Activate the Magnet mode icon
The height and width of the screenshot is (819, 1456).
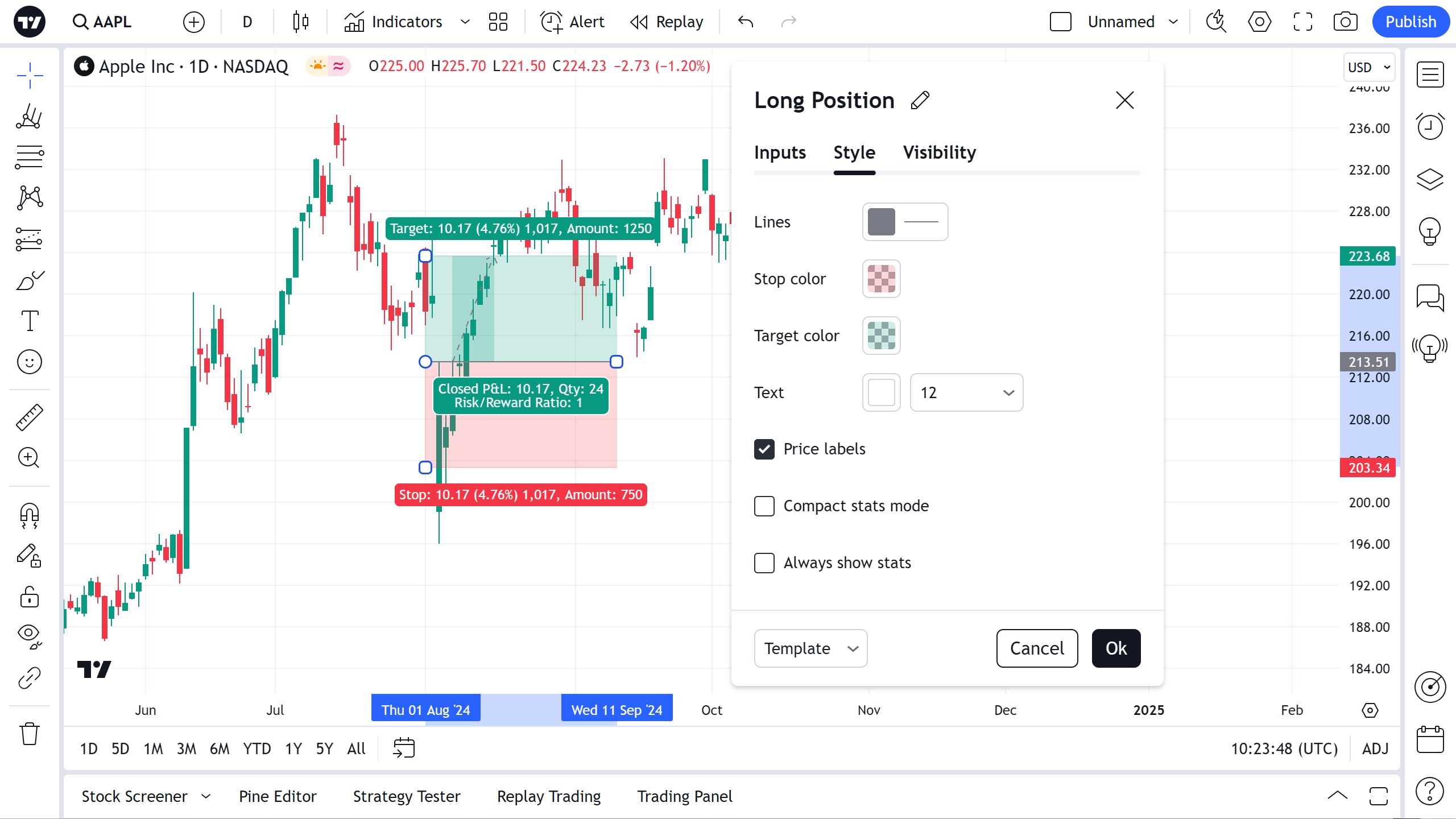(30, 515)
